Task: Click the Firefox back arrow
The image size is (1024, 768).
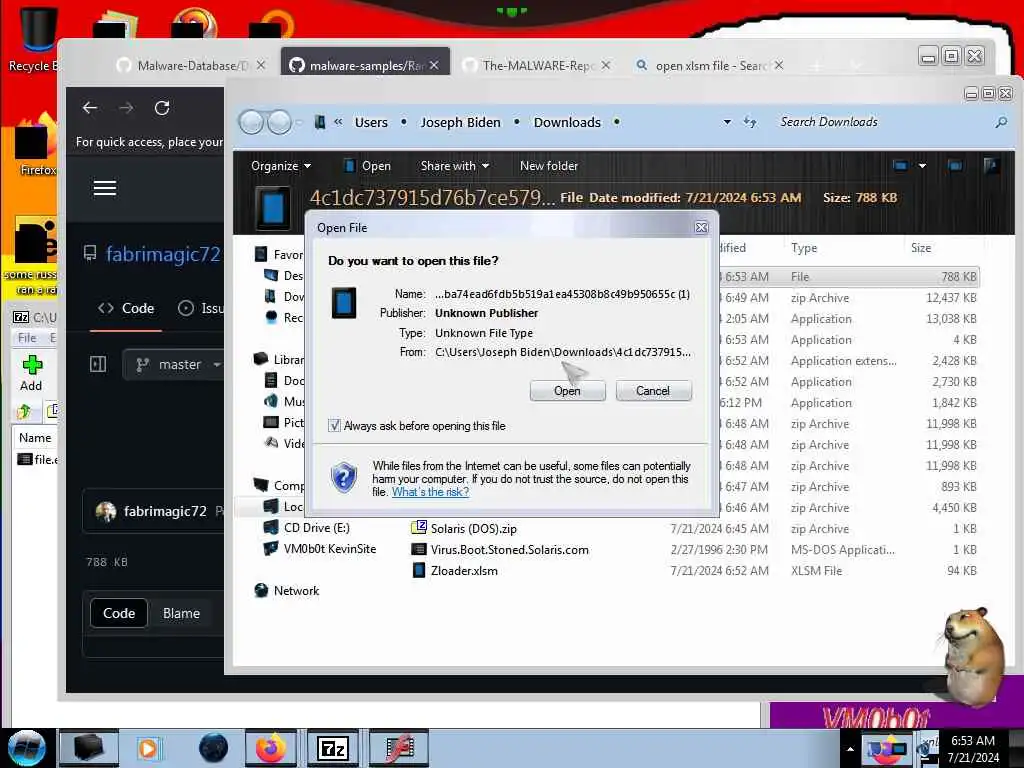Action: click(x=90, y=108)
